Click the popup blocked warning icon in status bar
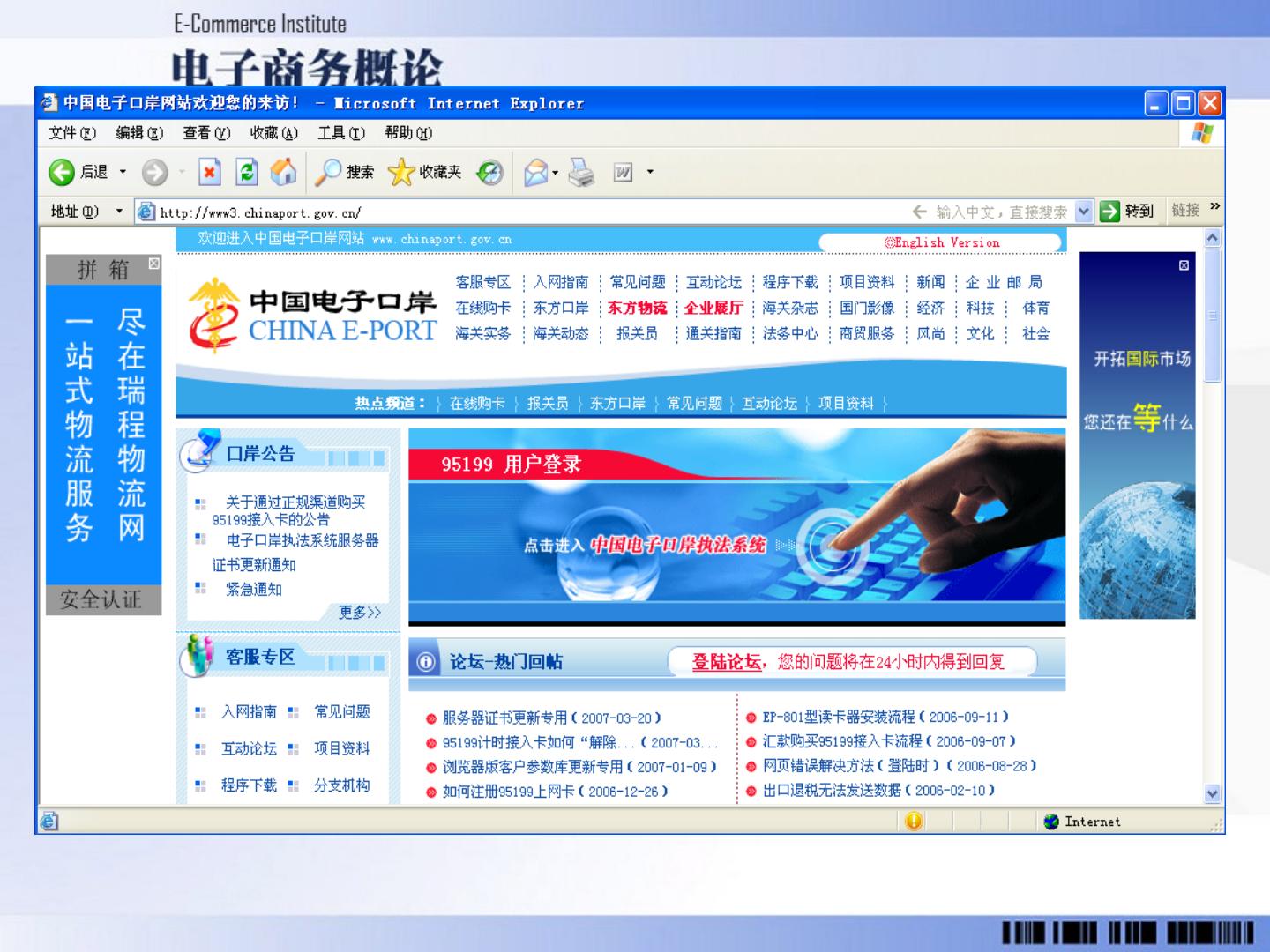Image resolution: width=1270 pixels, height=952 pixels. point(915,821)
